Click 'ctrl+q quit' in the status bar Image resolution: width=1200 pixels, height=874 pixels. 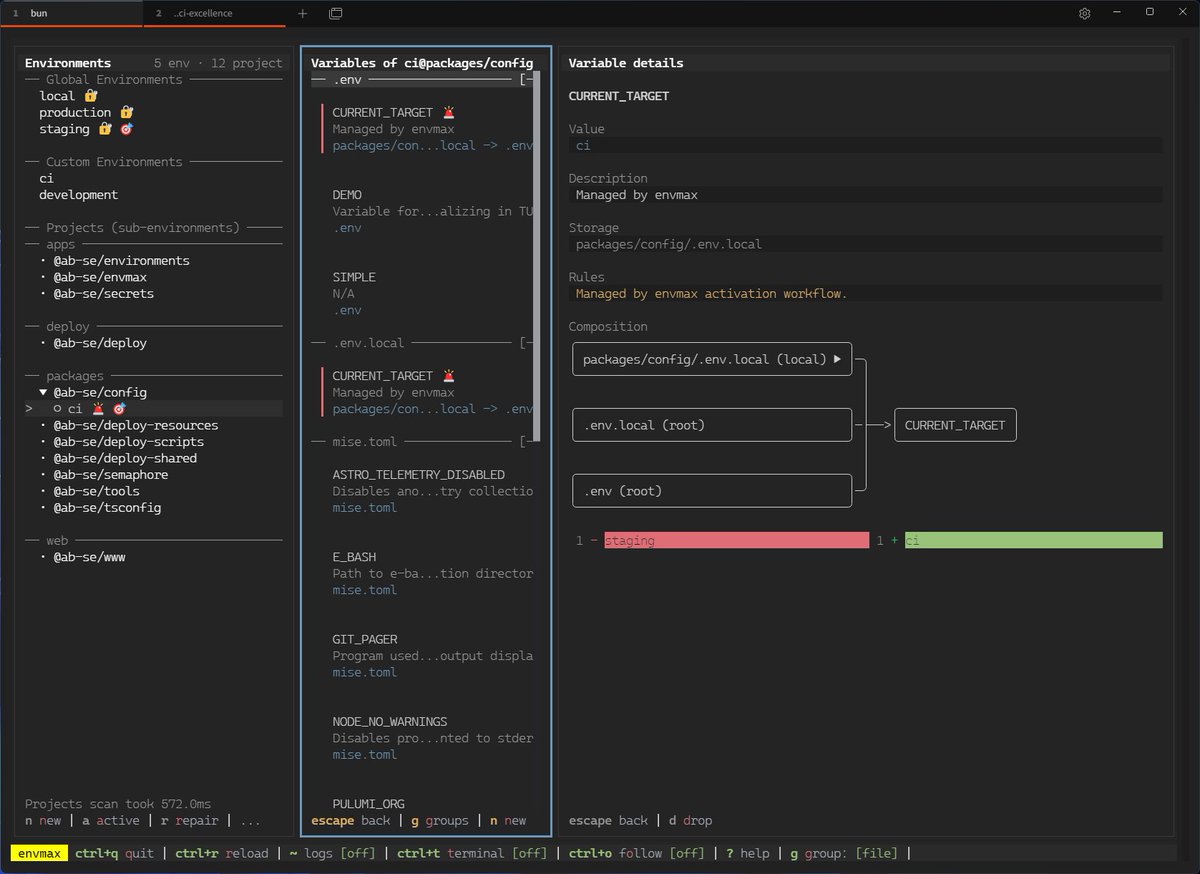tap(114, 853)
